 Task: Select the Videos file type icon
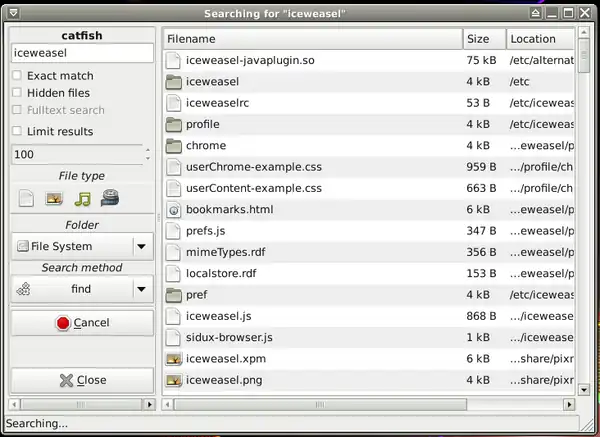click(x=110, y=198)
